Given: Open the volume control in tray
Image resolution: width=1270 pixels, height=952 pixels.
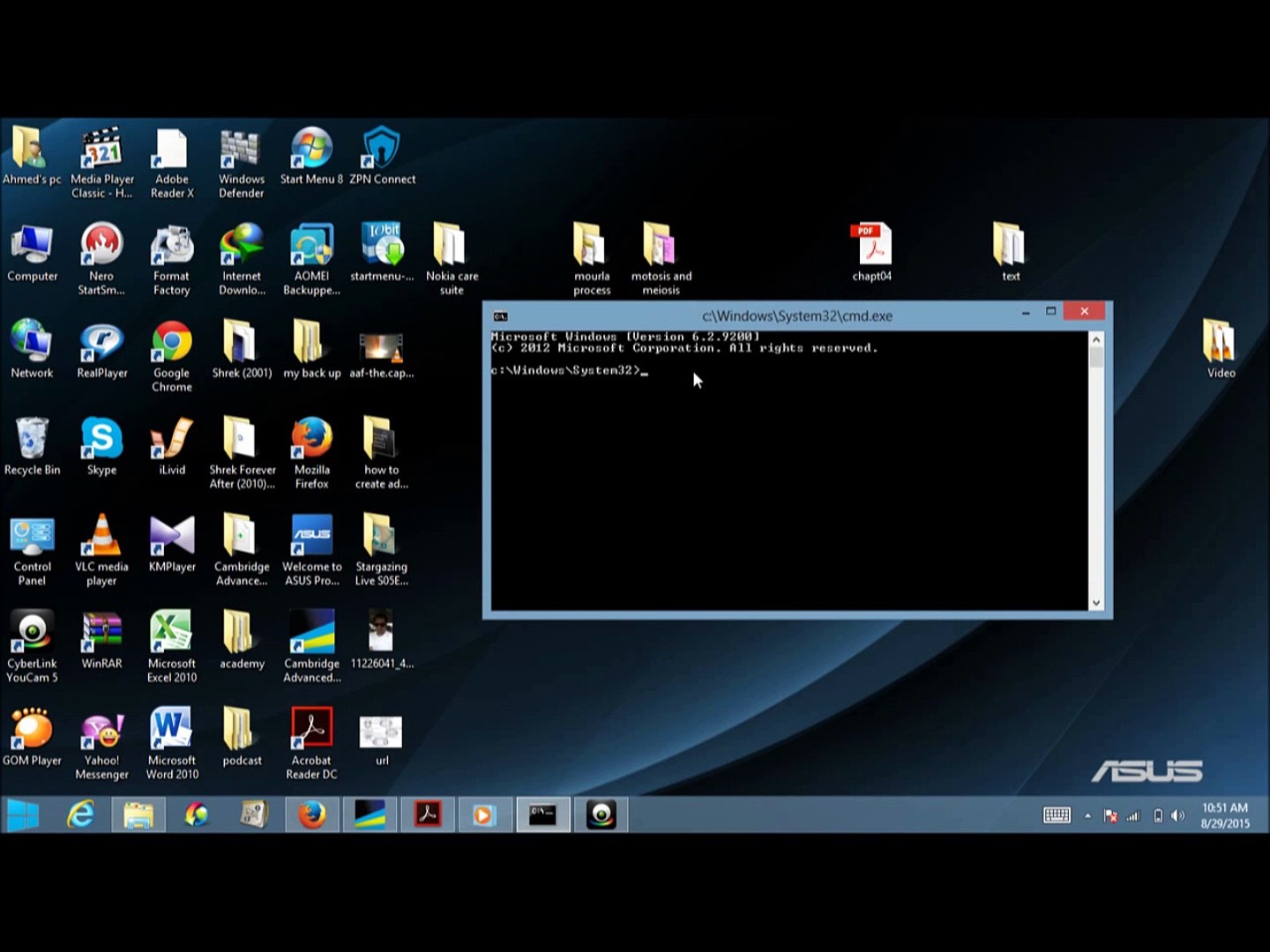Looking at the screenshot, I should click(1177, 816).
